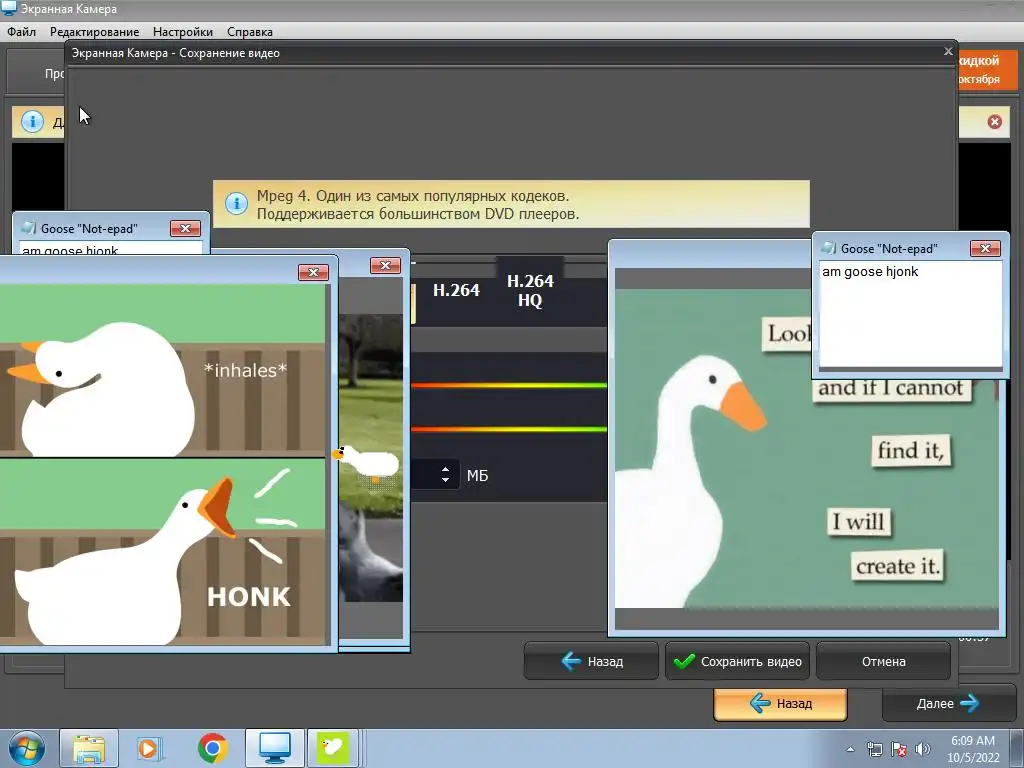The width and height of the screenshot is (1024, 768).
Task: Close the left Goose "Not-epad" window
Action: [x=185, y=228]
